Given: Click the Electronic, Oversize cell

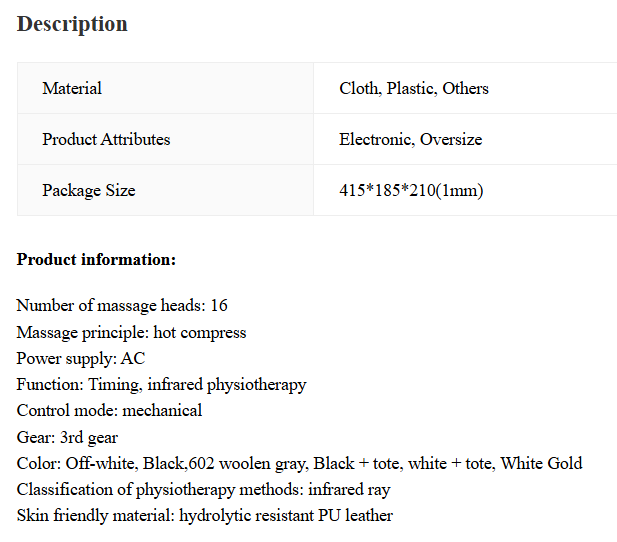Looking at the screenshot, I should [410, 139].
